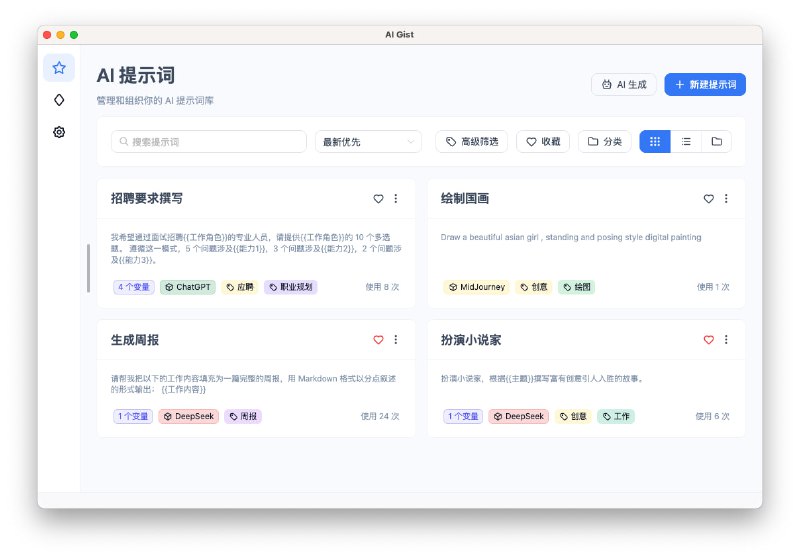The height and width of the screenshot is (558, 800).
Task: Click the ChatGPT tag on 招聘要求撰写
Action: point(188,287)
